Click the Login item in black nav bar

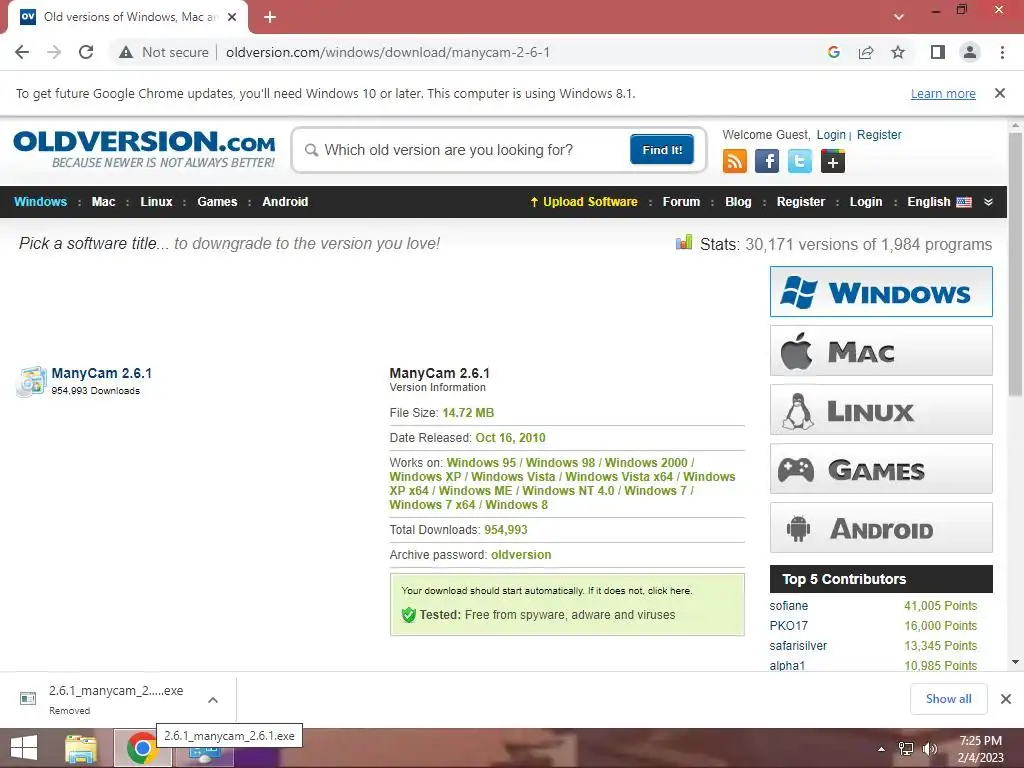866,202
